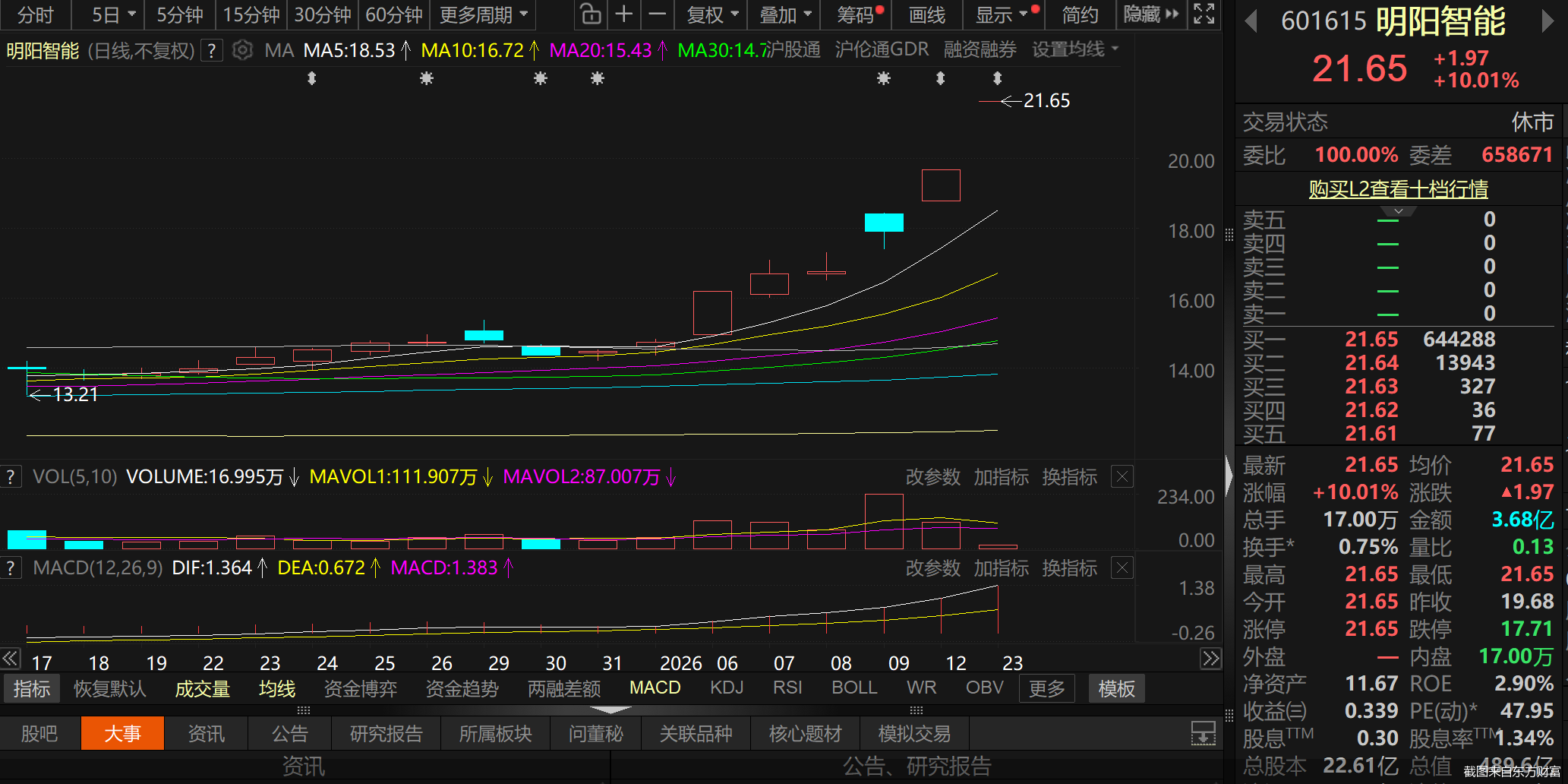The width and height of the screenshot is (1568, 784).
Task: Toggle the BOLL indicator
Action: coord(854,688)
